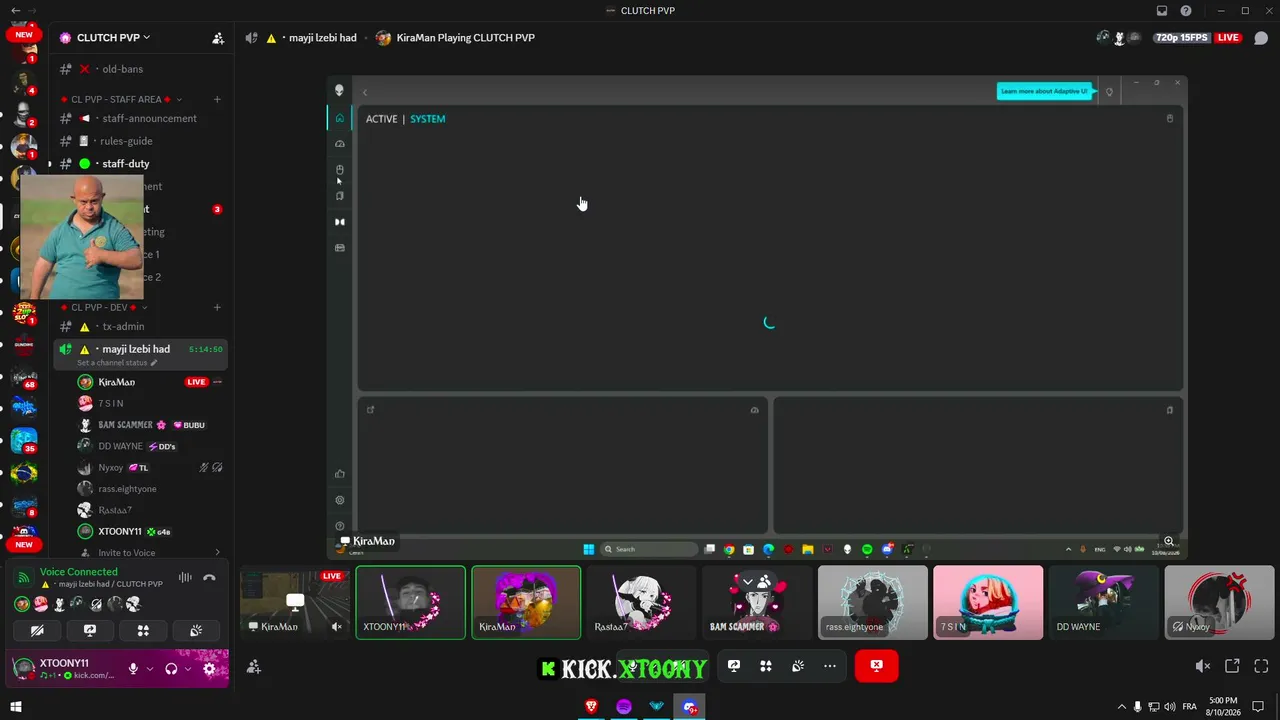
Task: Click the invite members icon beside CLUTCH PVP
Action: (218, 38)
